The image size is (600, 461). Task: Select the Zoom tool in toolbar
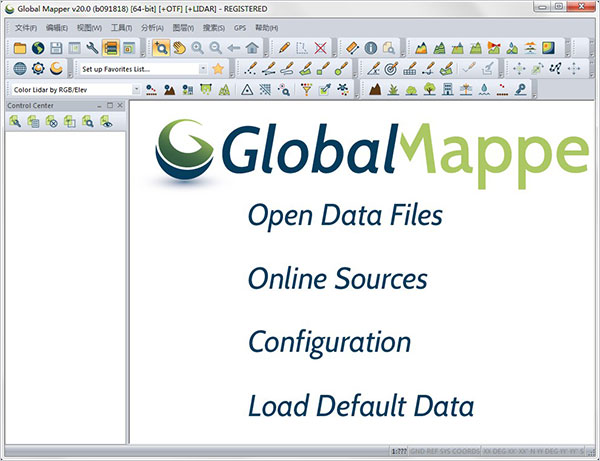tap(161, 48)
